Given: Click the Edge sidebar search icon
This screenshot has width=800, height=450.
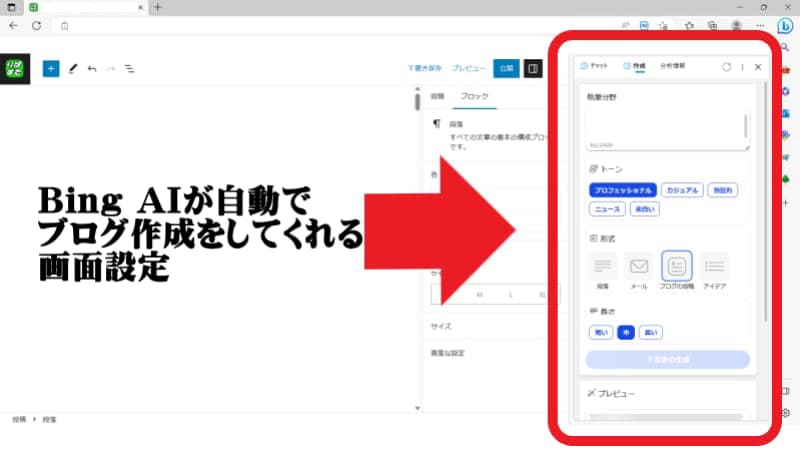Looking at the screenshot, I should click(x=785, y=47).
